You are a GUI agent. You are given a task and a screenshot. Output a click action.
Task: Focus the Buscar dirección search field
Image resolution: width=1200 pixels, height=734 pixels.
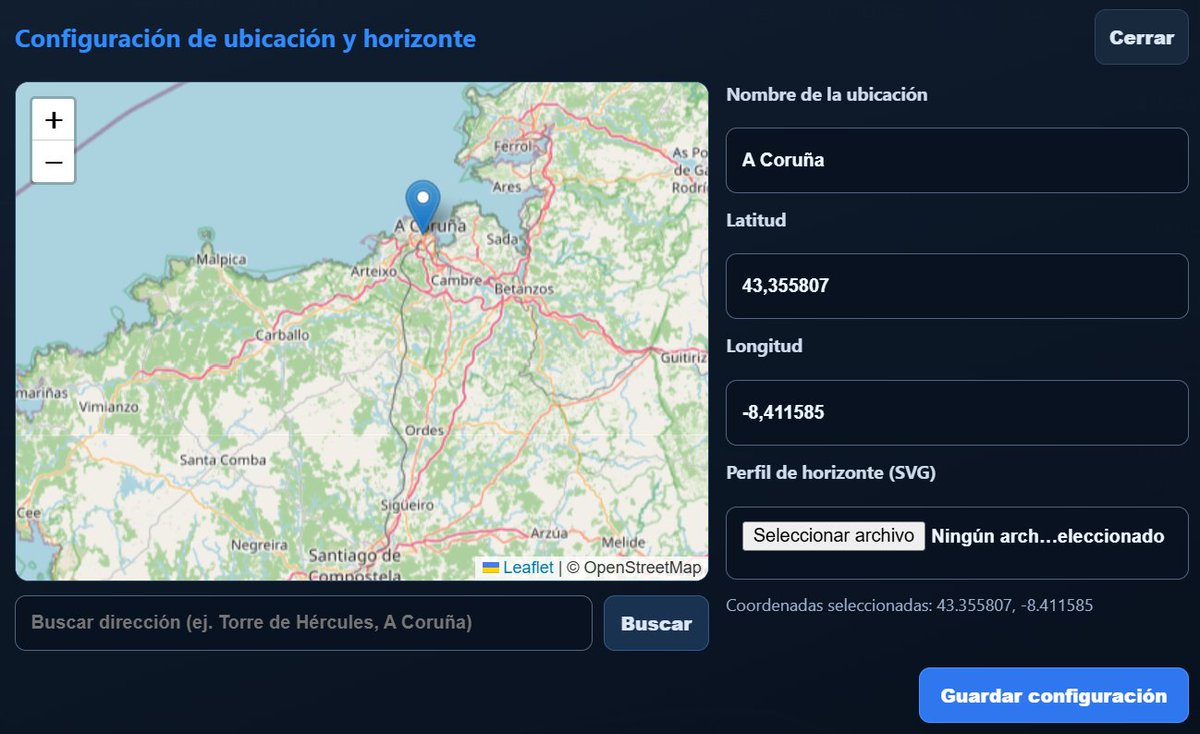pos(304,623)
